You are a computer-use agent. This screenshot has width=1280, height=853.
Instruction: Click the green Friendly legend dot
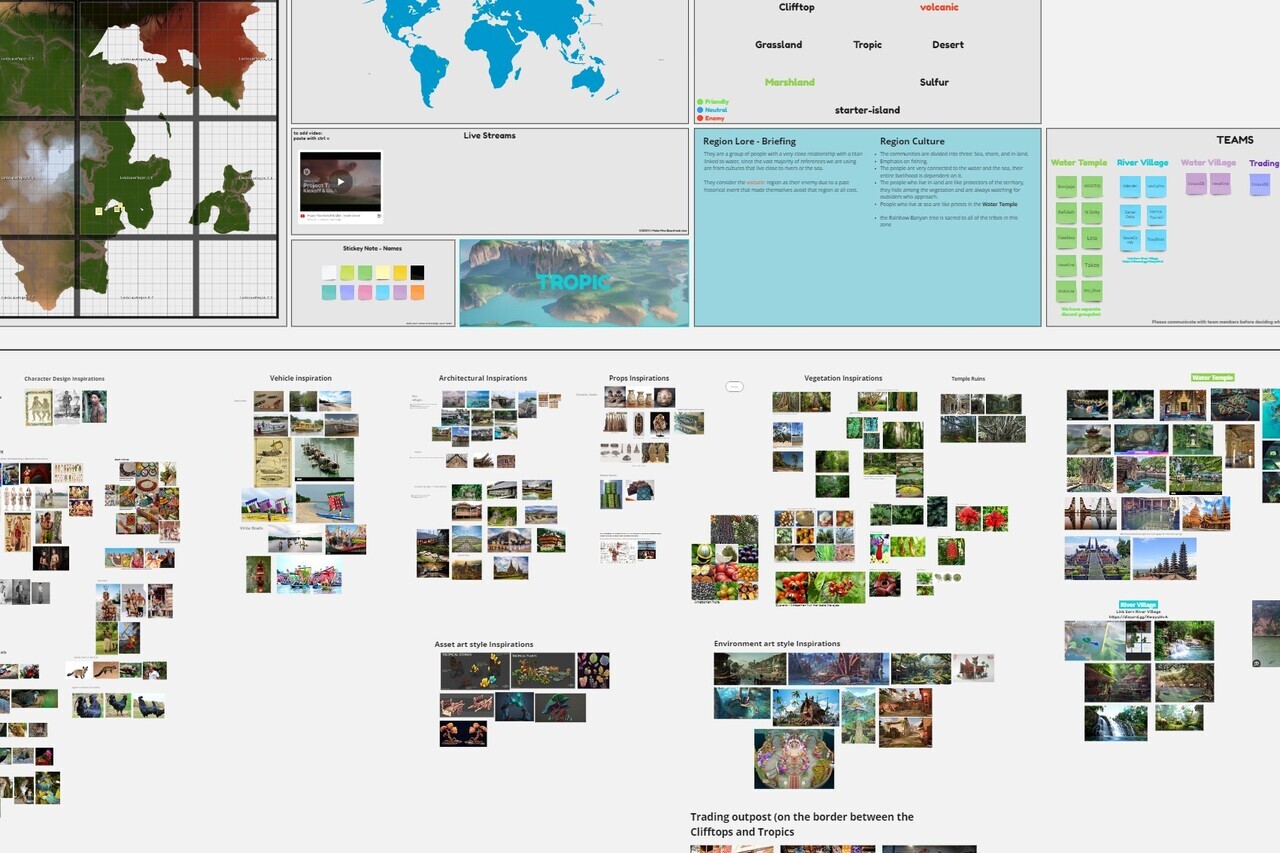701,102
